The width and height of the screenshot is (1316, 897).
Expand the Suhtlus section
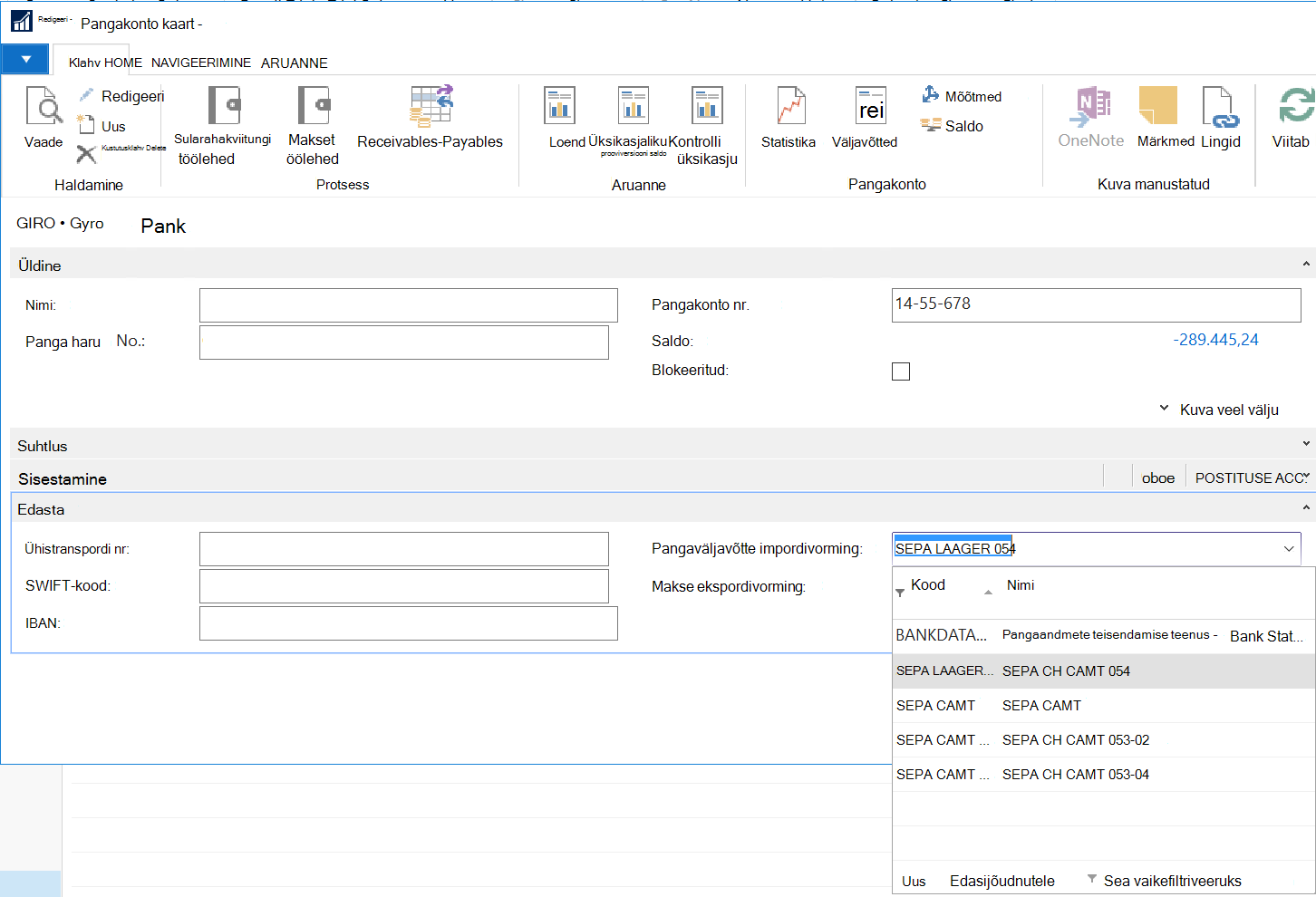(1306, 444)
